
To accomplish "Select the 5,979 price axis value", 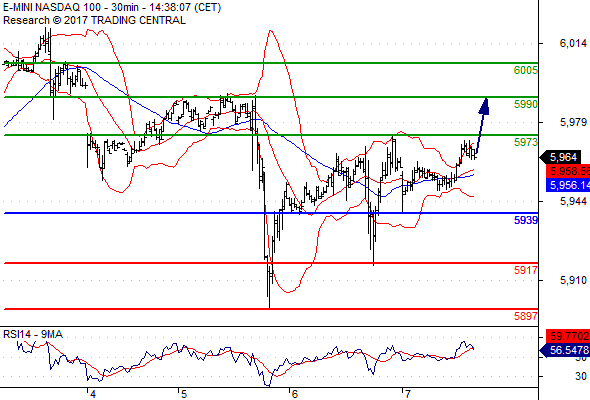I will pos(573,122).
